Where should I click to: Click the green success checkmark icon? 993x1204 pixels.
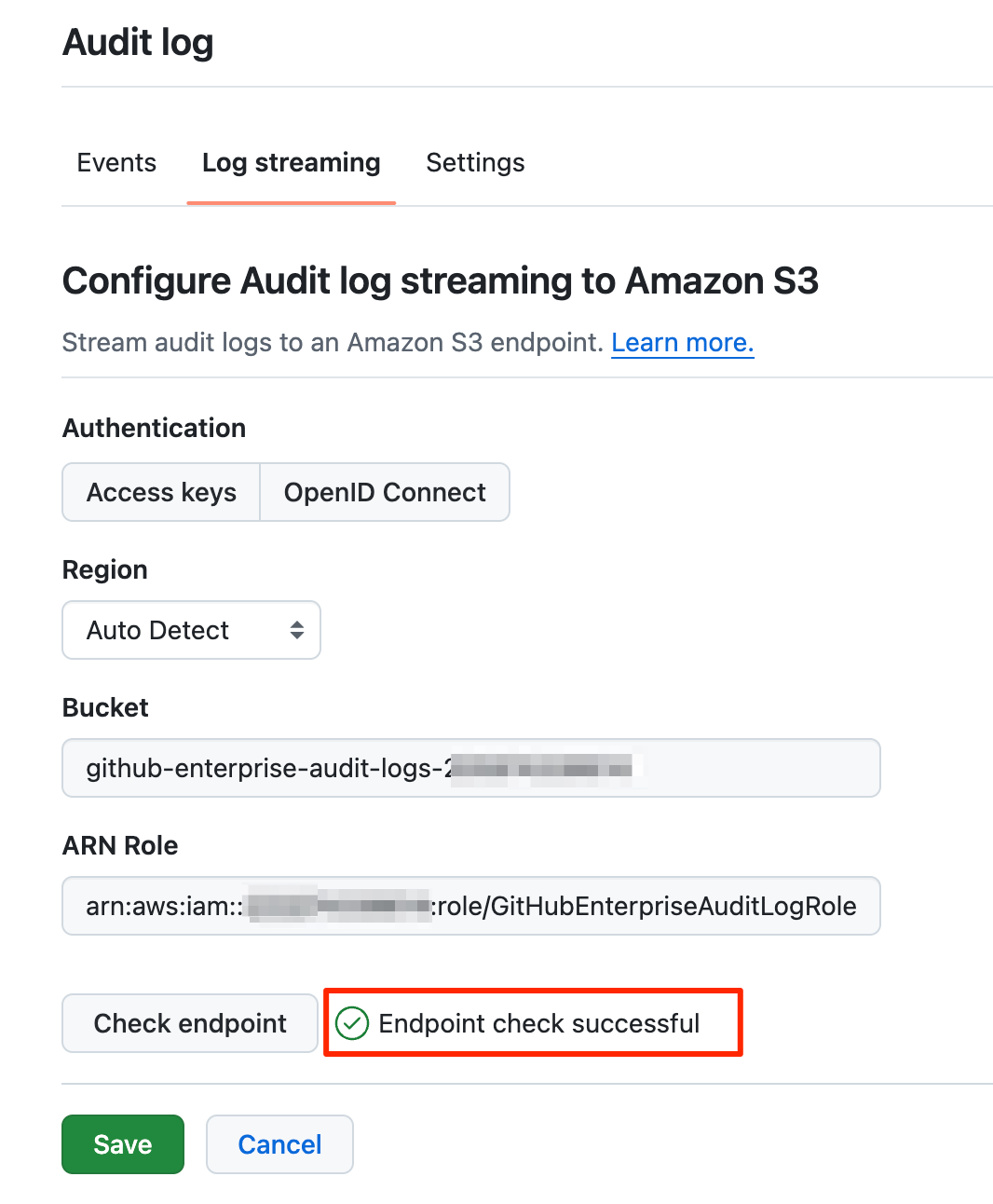(352, 1023)
